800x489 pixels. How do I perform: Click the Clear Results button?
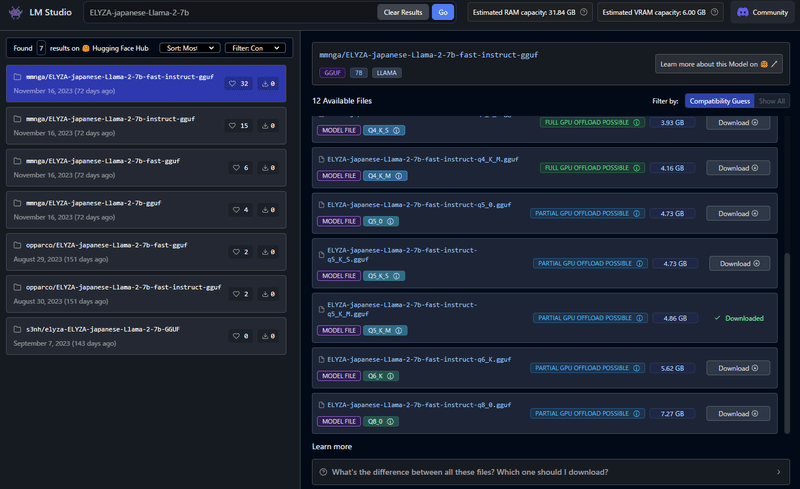click(x=403, y=12)
